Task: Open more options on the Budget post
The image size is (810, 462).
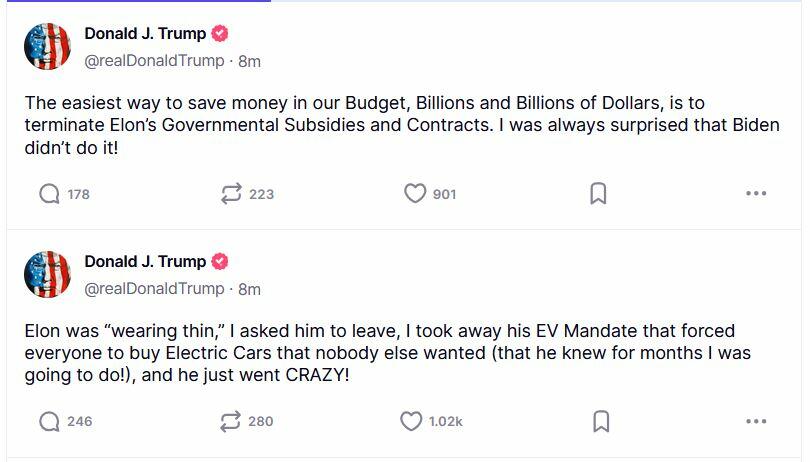Action: click(756, 194)
